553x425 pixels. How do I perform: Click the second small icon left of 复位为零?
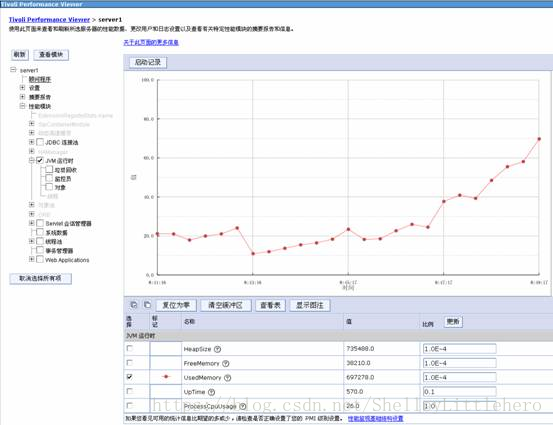point(147,305)
